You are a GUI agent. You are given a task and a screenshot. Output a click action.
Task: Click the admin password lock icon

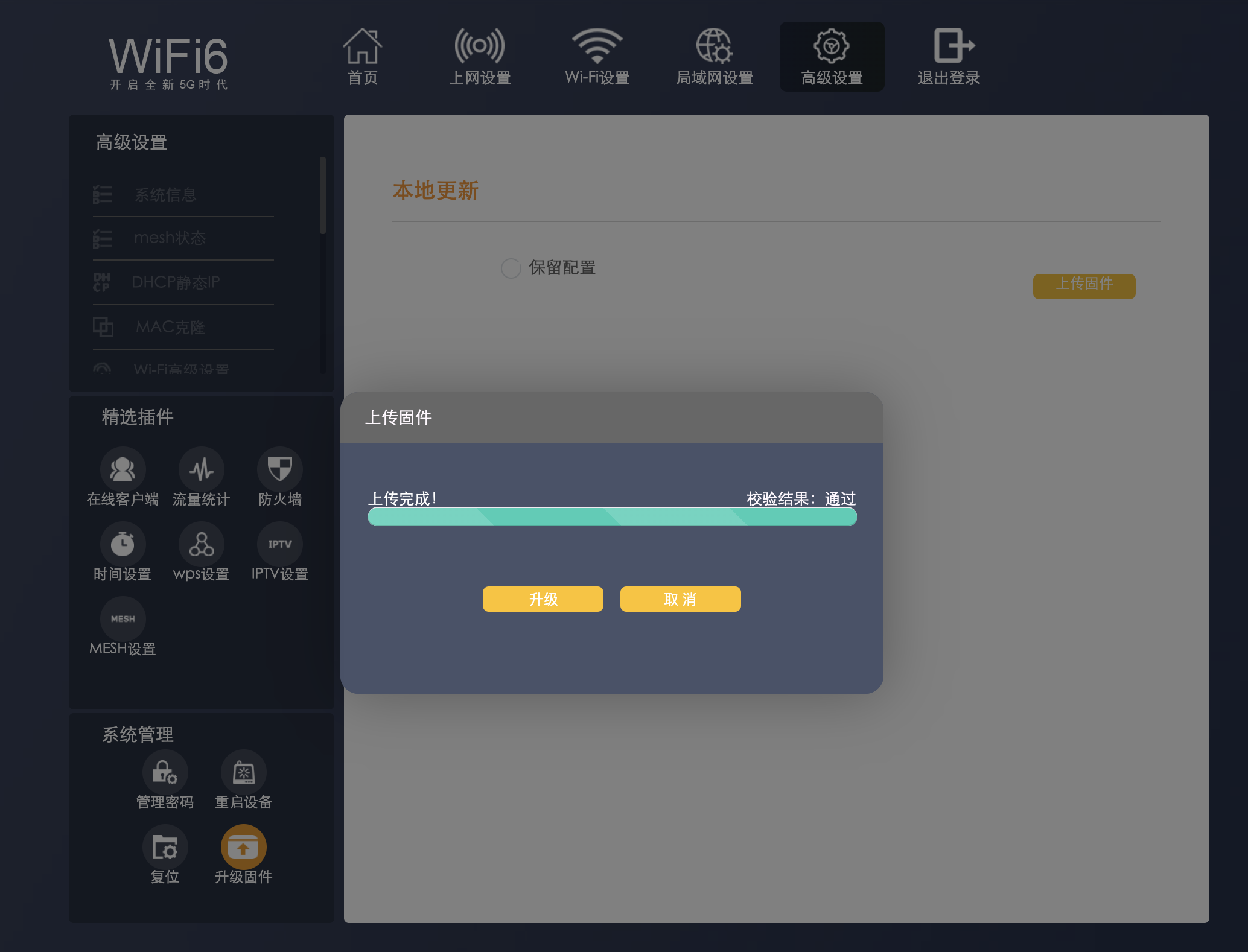click(x=165, y=772)
